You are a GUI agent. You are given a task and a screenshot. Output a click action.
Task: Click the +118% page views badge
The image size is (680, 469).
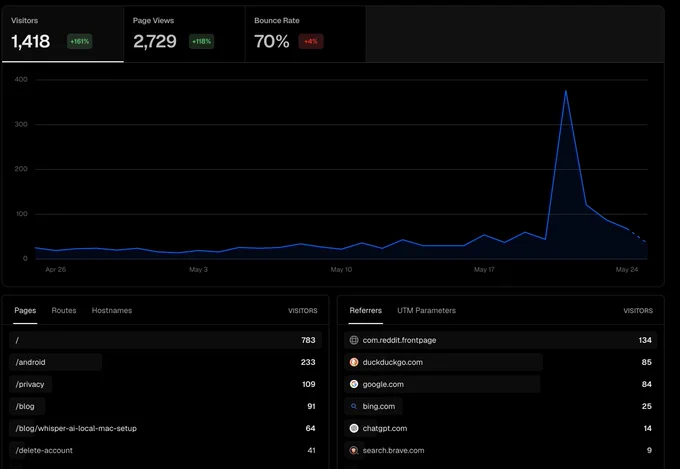tap(202, 42)
